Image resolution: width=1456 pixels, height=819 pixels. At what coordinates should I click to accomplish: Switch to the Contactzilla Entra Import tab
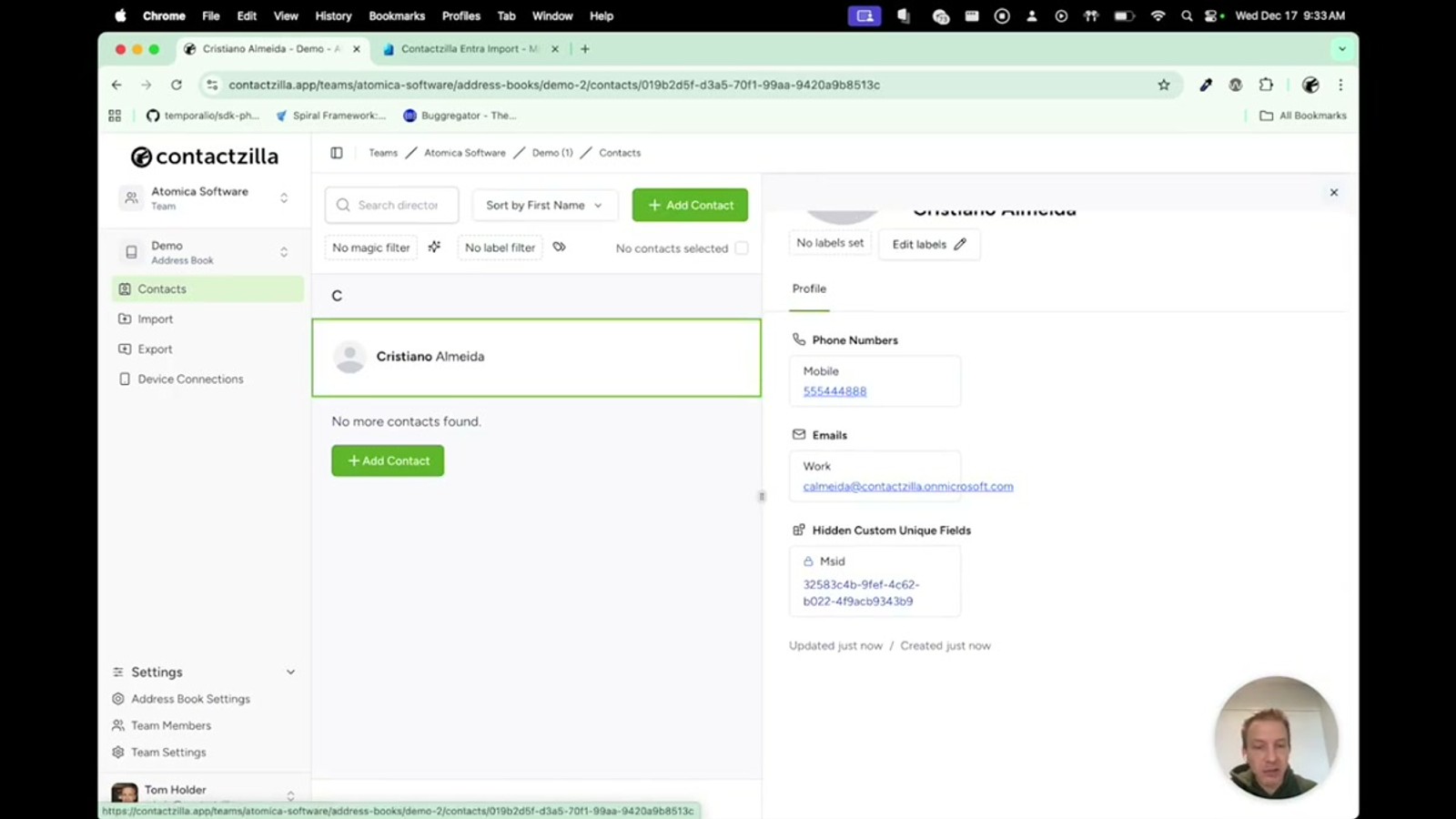coord(469,49)
